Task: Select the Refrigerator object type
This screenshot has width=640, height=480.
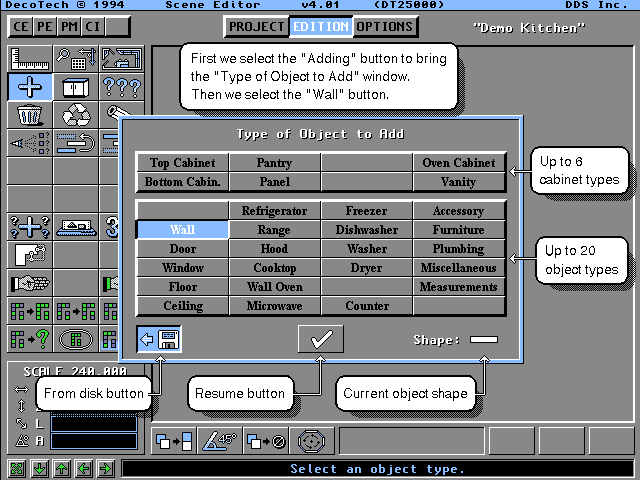Action: pos(274,211)
